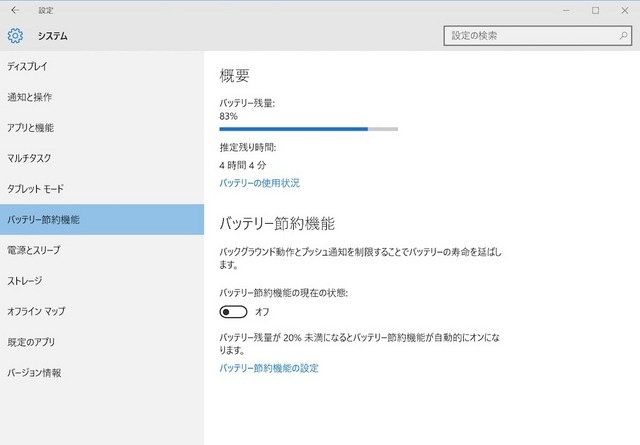Open 既定のアプリ settings
The width and height of the screenshot is (640, 445).
(102, 342)
